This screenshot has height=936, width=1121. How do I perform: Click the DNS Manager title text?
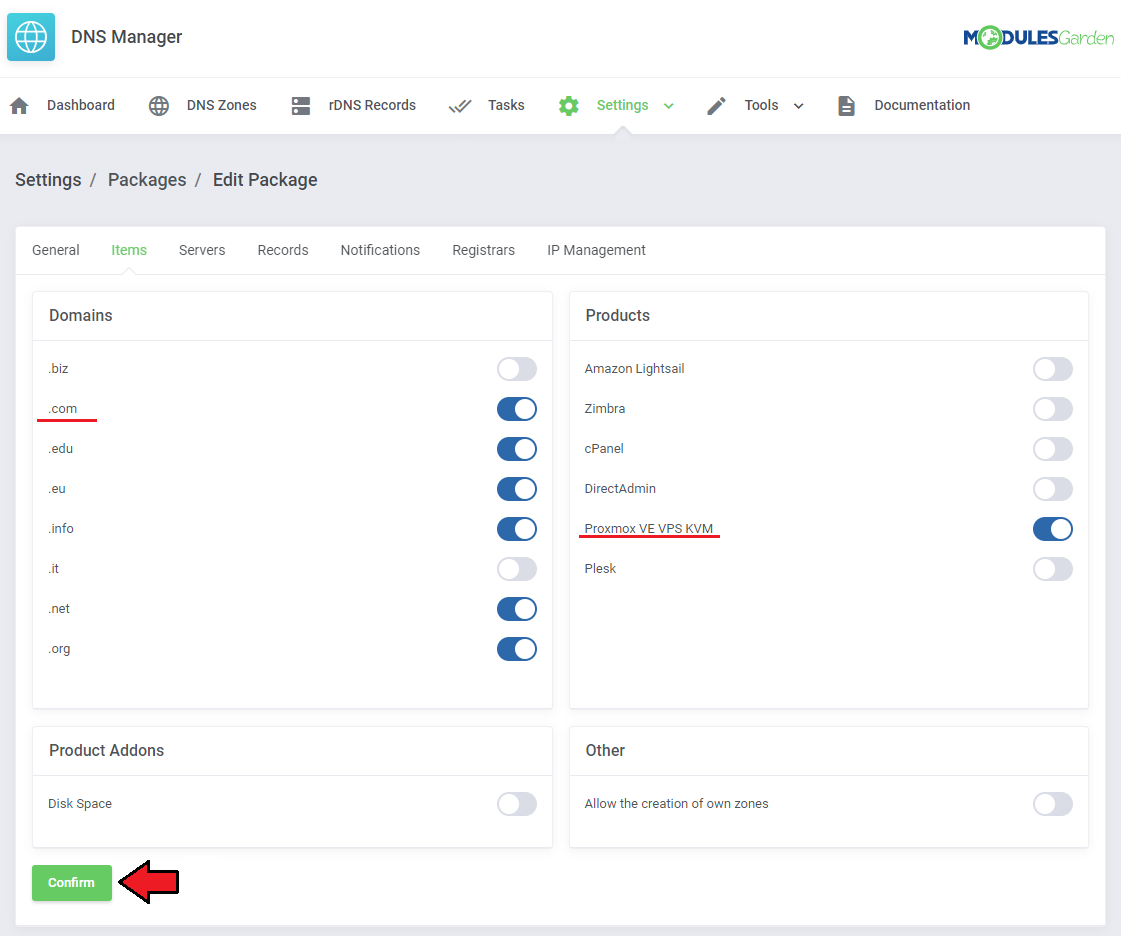click(x=127, y=36)
